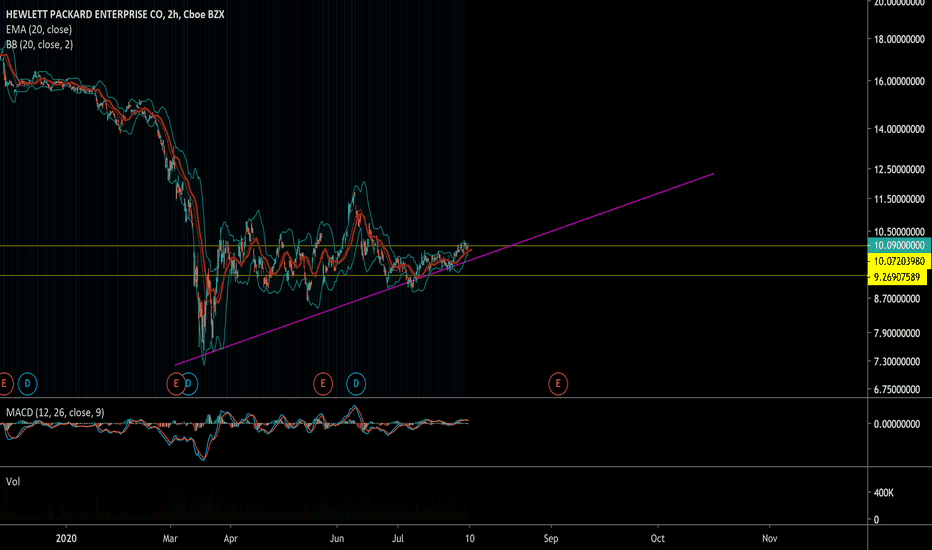Click the Jun label on the time axis
Viewport: 932px width, 550px height.
[337, 539]
